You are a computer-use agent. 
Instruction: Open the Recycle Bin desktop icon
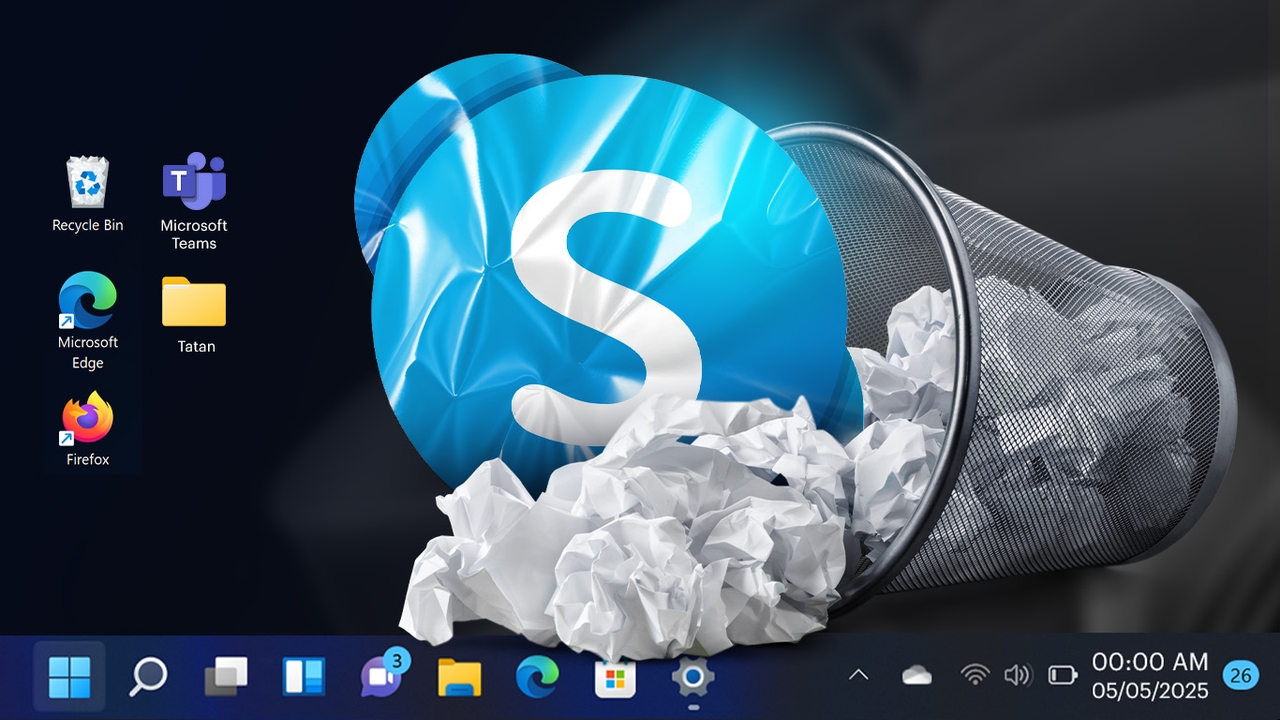click(88, 195)
